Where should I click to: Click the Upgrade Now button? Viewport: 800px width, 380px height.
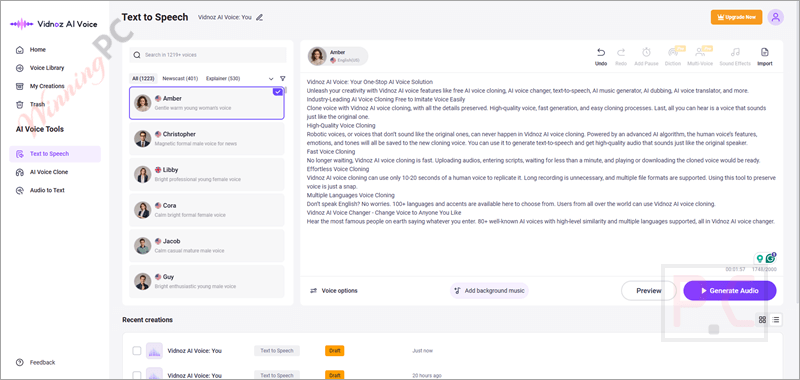pyautogui.click(x=736, y=17)
